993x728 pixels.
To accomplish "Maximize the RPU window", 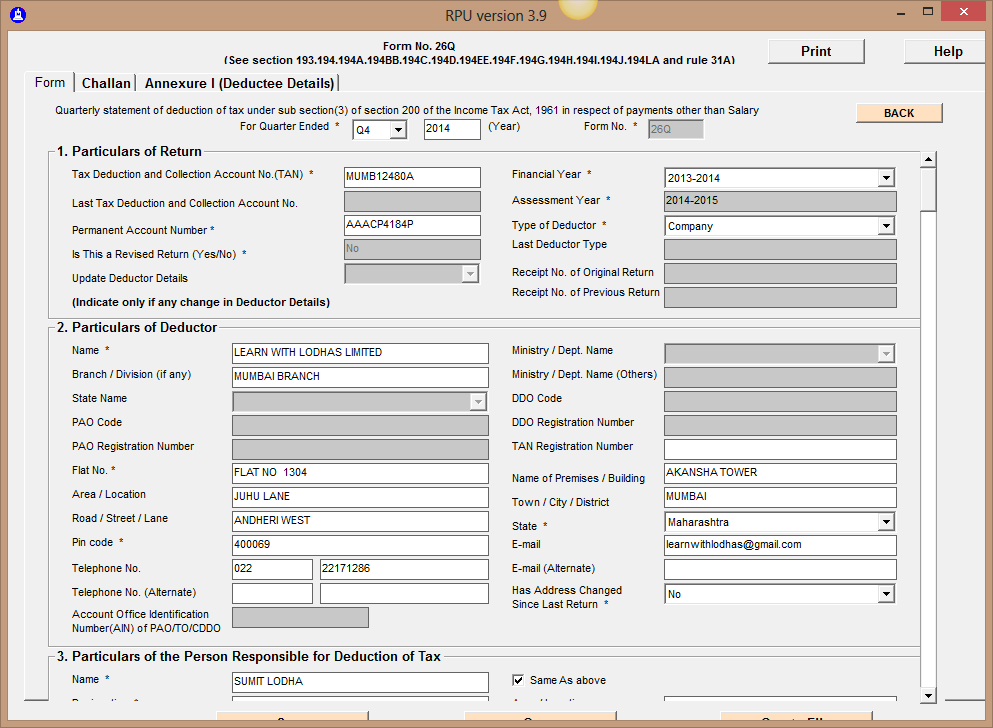I will tap(928, 12).
